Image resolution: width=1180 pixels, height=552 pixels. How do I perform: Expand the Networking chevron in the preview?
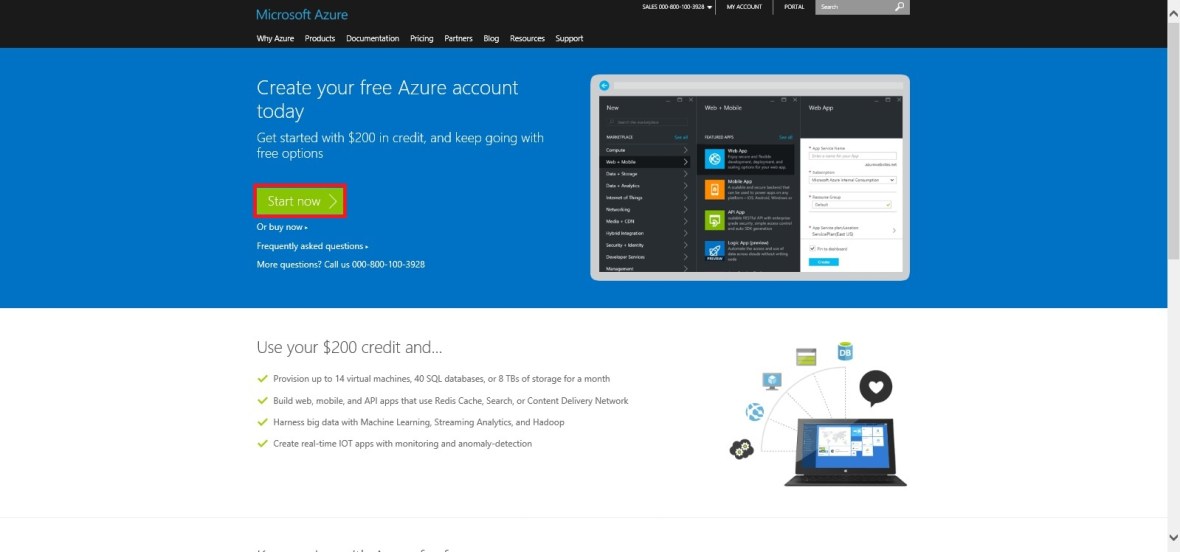[686, 209]
